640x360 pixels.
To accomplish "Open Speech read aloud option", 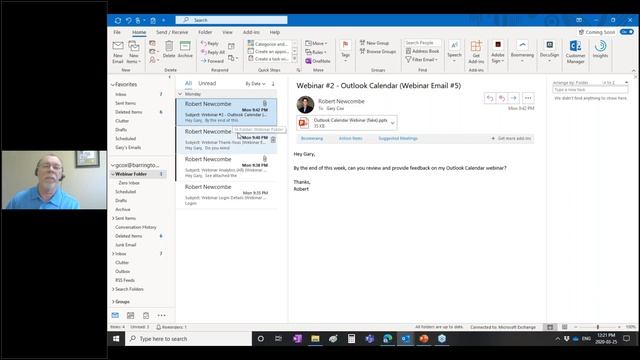I will [454, 51].
